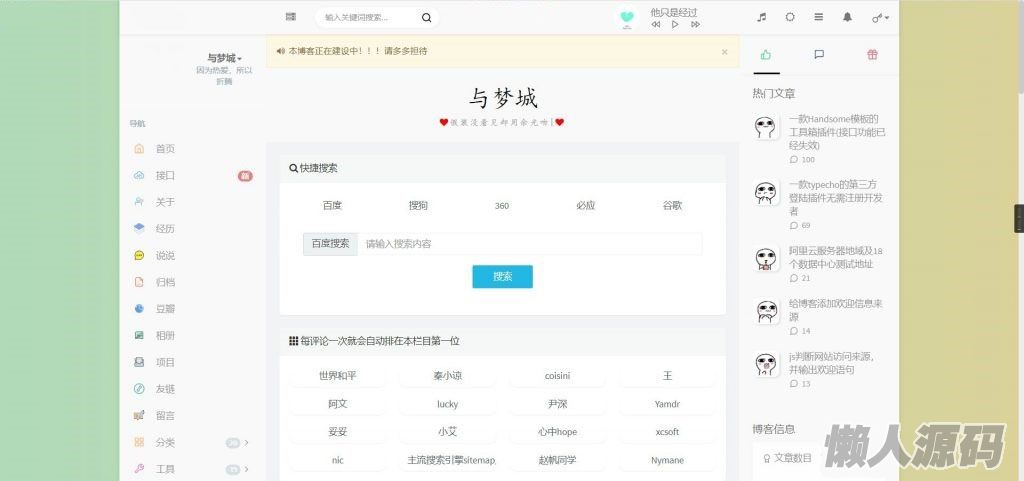Open commenter link 心中hope
This screenshot has height=481, width=1024.
[557, 432]
